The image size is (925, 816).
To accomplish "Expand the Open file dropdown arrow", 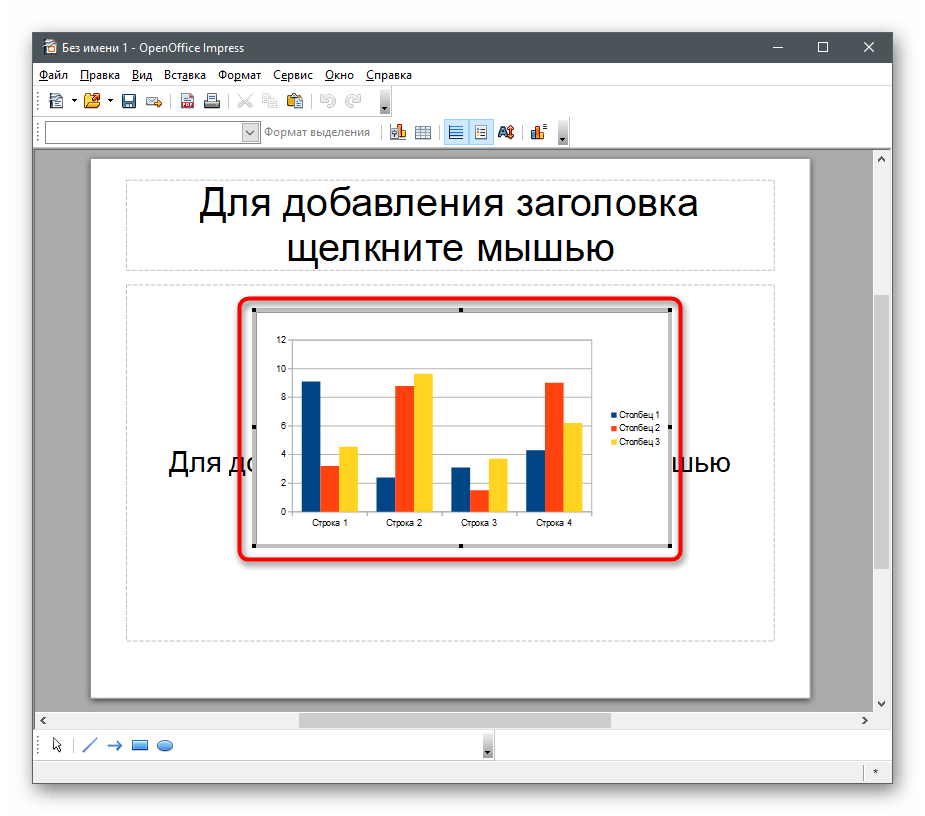I will 110,101.
